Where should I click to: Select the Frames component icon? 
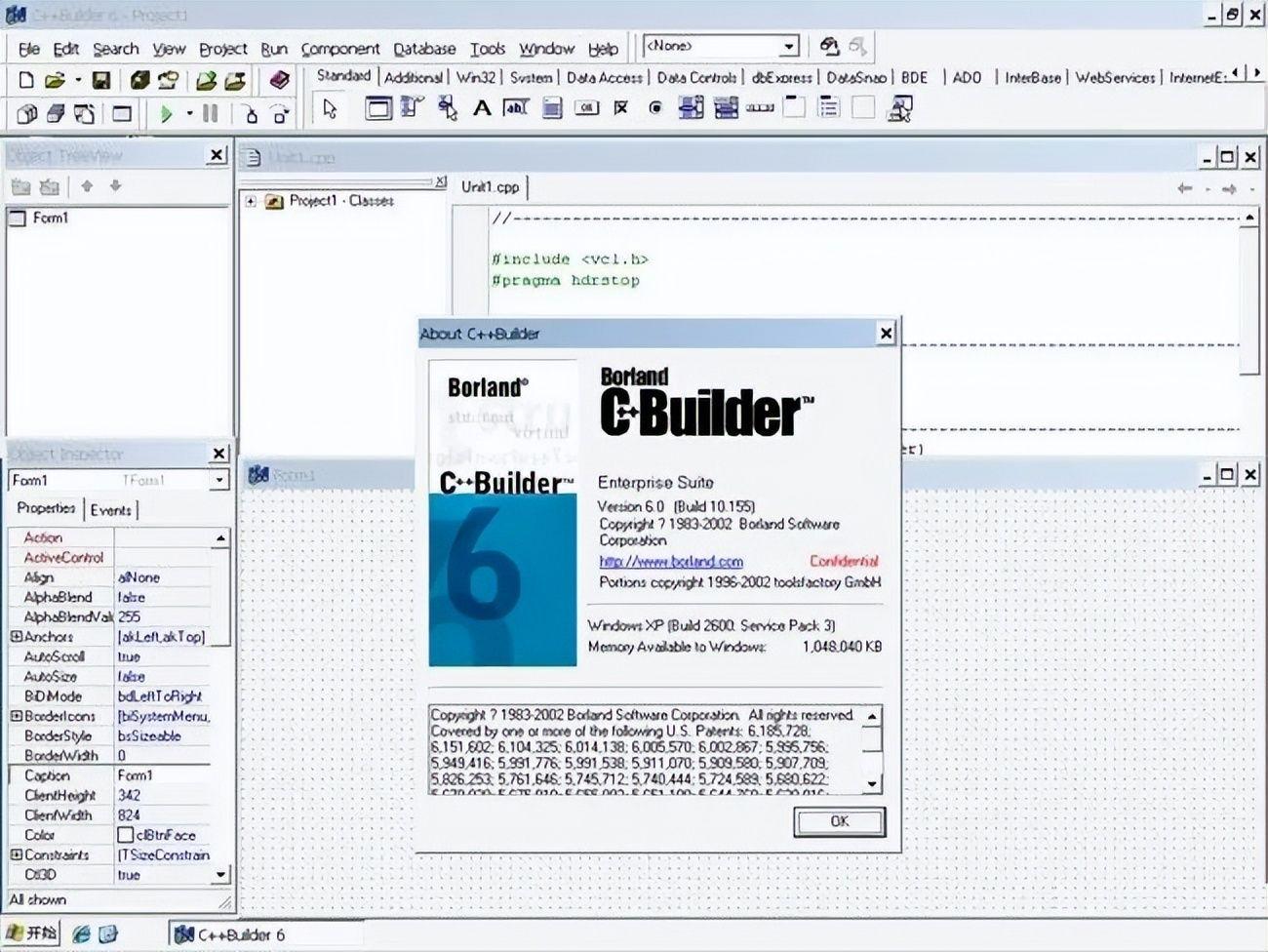coord(377,108)
